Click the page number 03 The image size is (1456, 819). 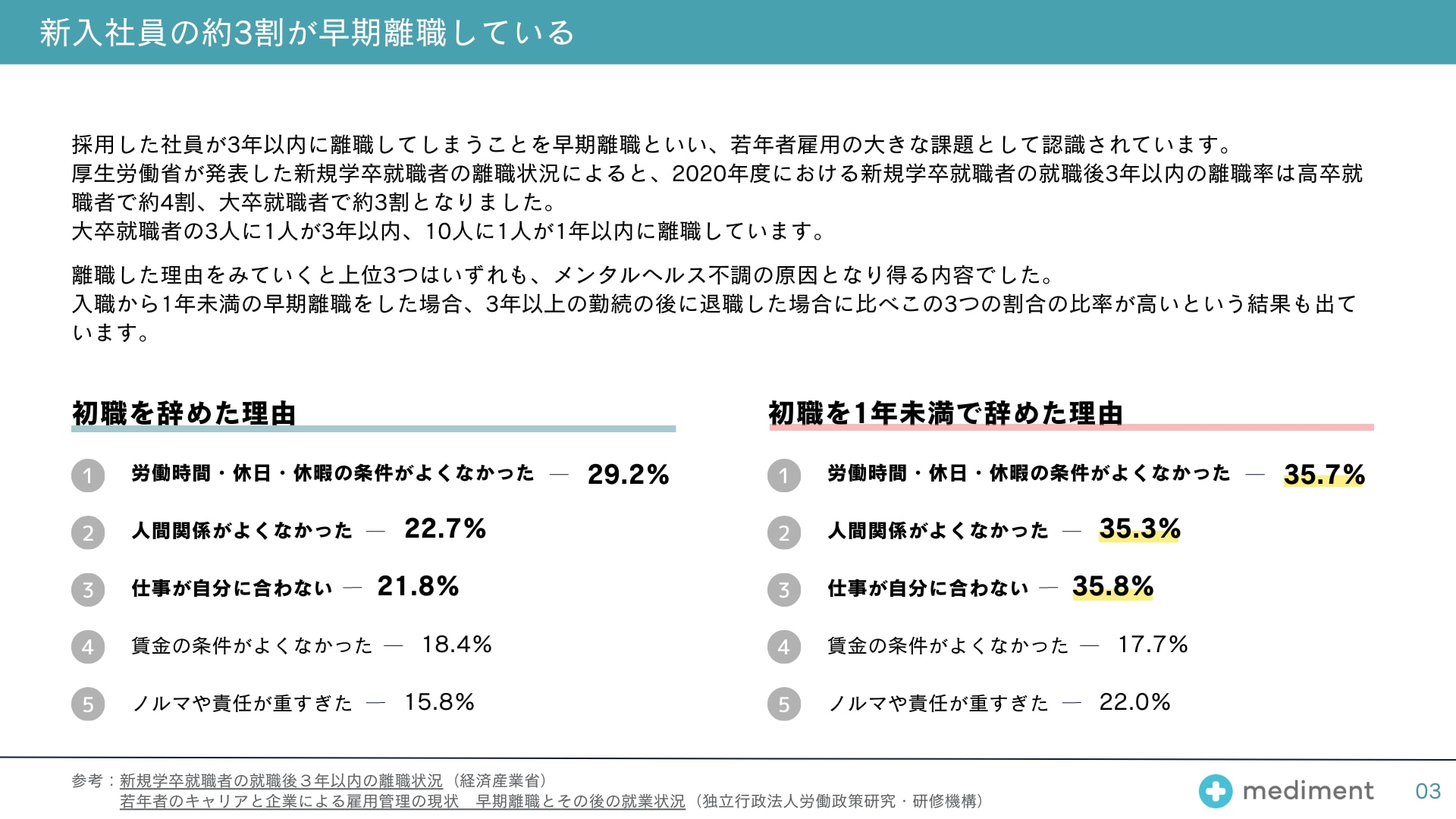point(1428,792)
